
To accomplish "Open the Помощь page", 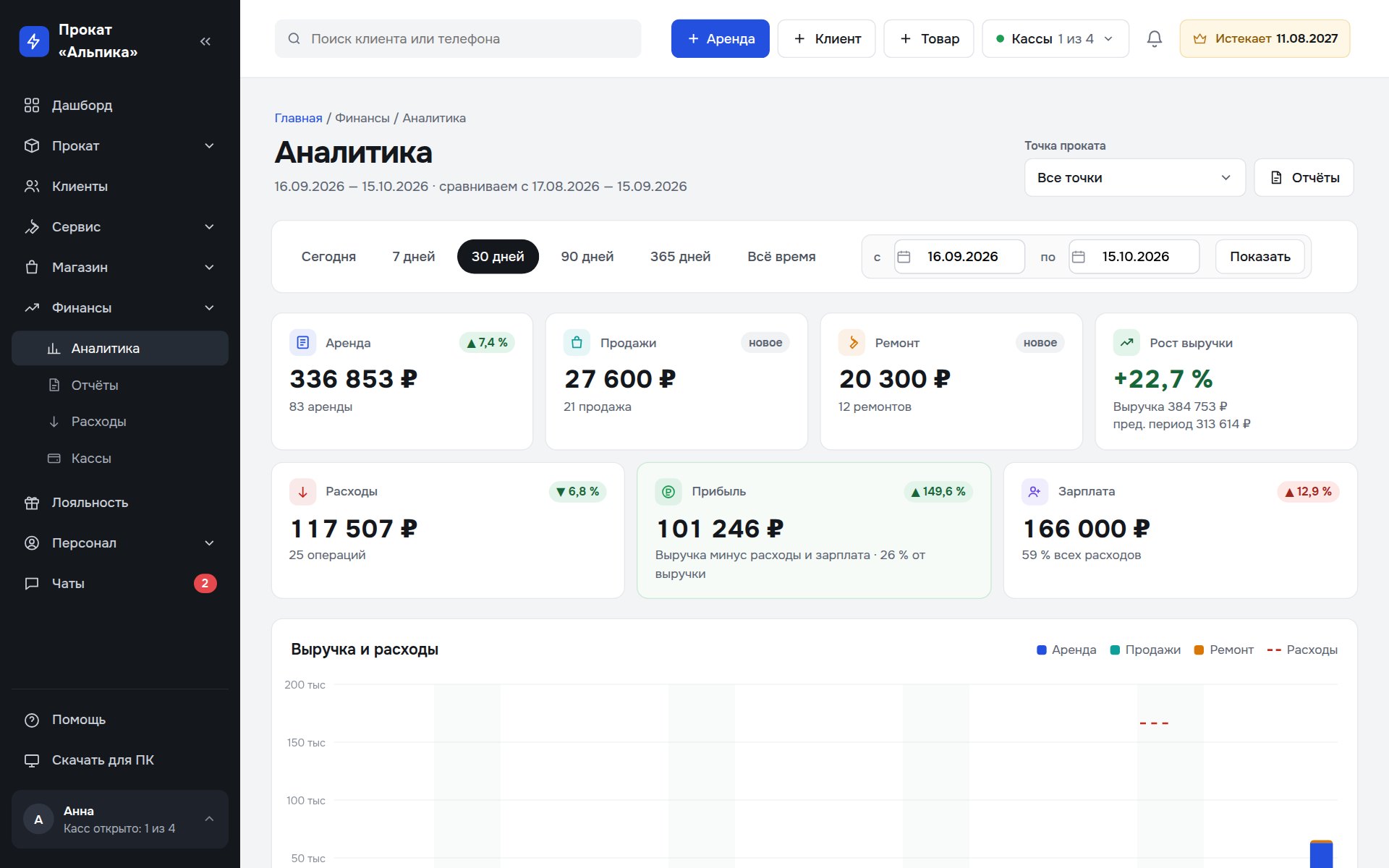I will click(x=120, y=720).
